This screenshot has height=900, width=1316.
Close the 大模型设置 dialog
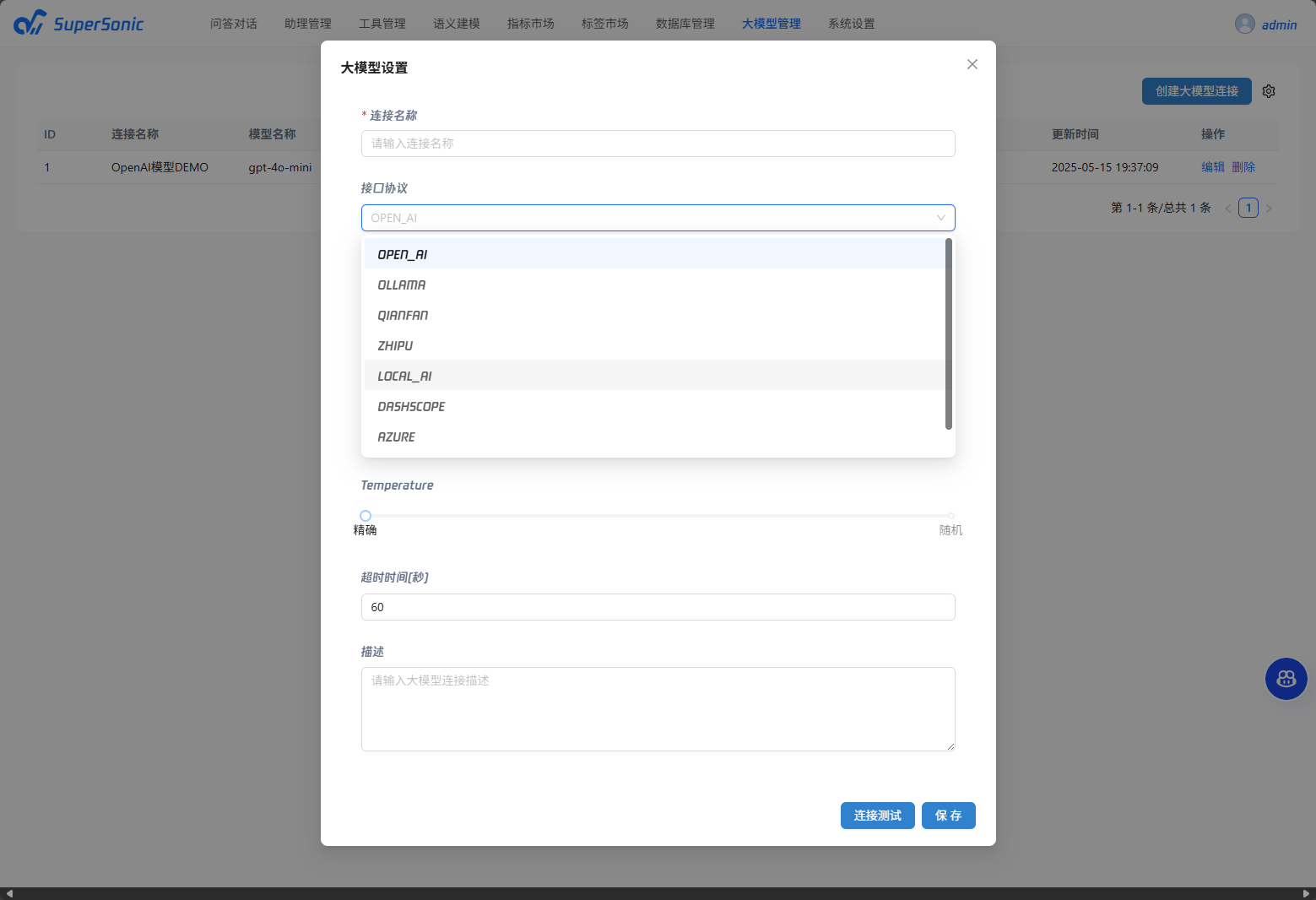972,64
